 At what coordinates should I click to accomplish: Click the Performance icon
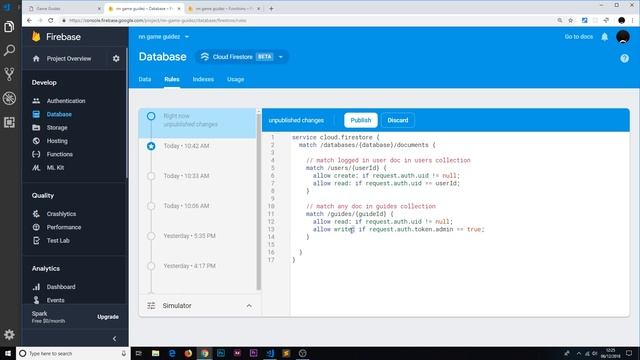coord(36,227)
